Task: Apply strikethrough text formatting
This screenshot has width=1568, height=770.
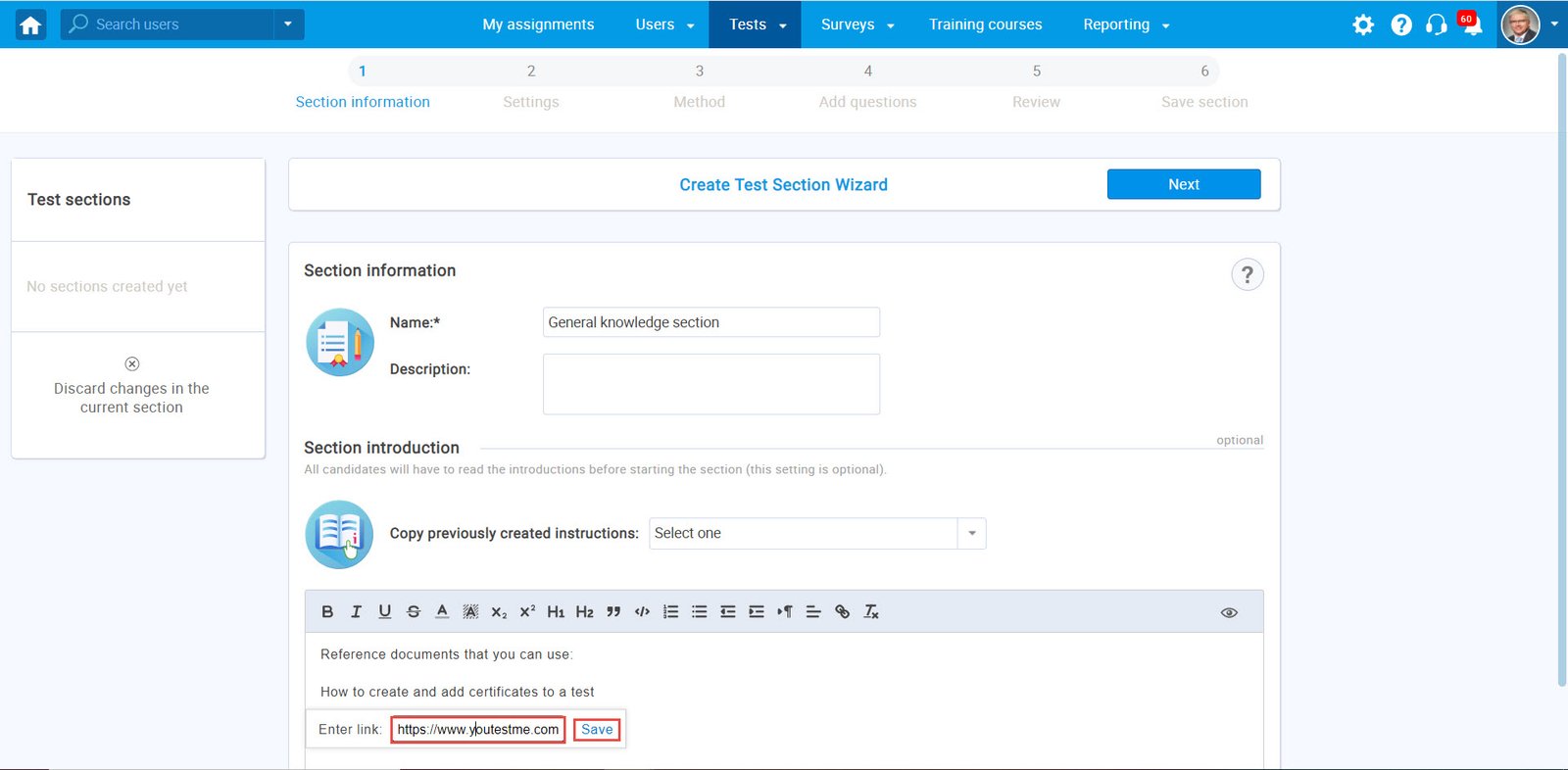Action: (414, 611)
